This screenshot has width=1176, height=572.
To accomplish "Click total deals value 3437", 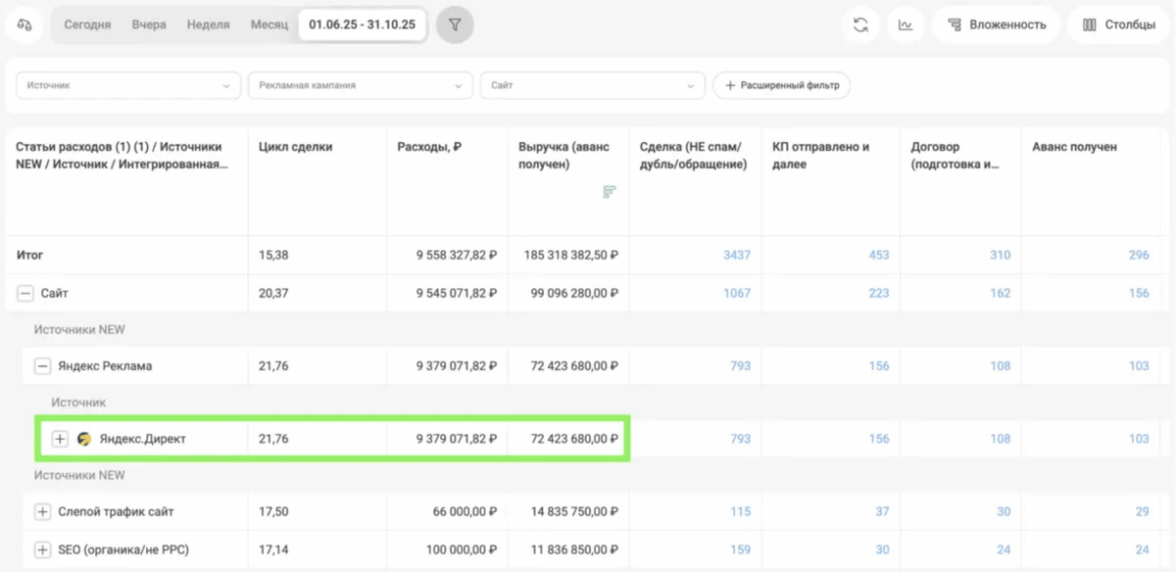I will [x=736, y=255].
